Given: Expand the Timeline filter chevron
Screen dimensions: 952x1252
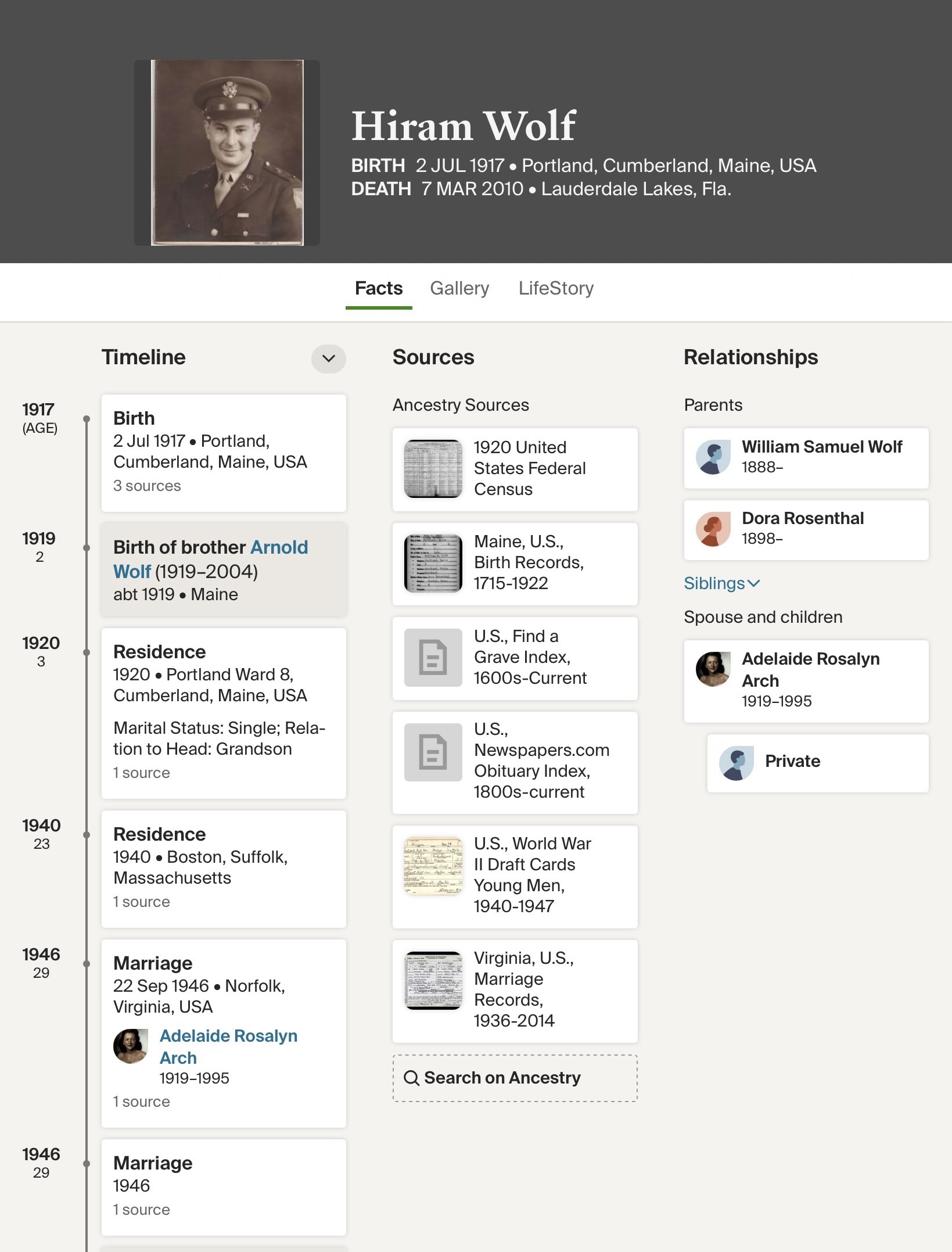Looking at the screenshot, I should [328, 358].
